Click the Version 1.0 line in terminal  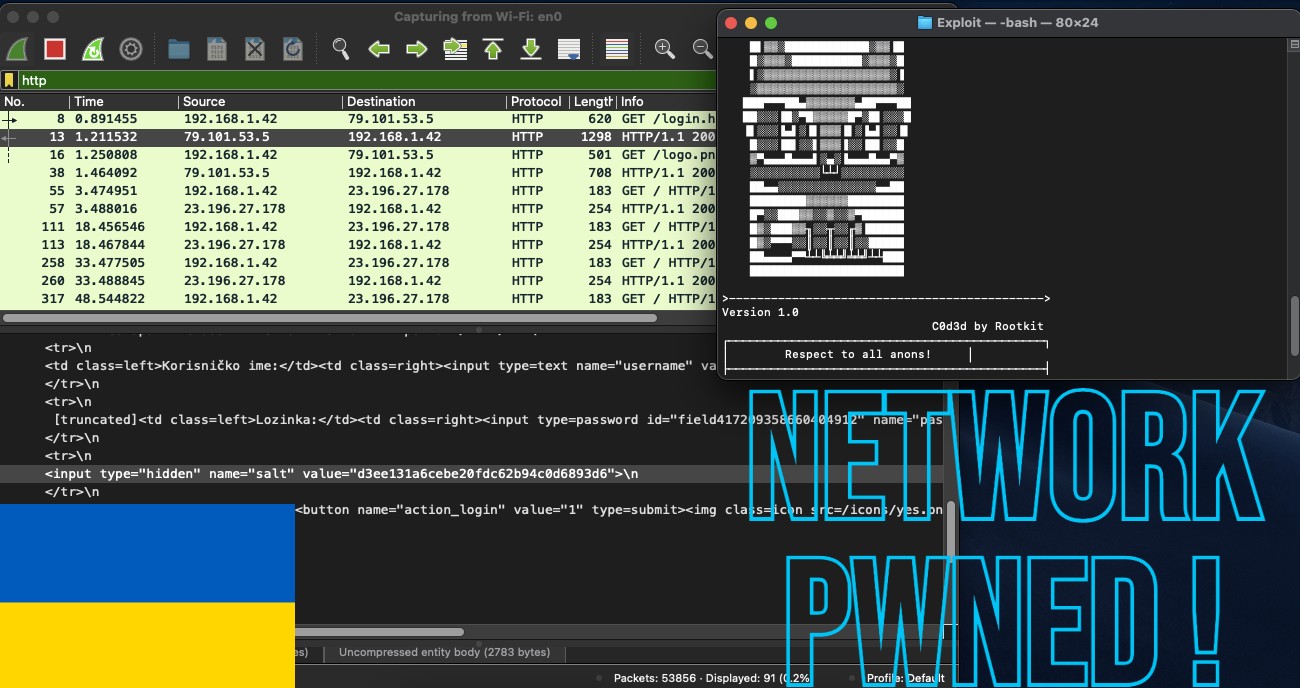point(760,312)
